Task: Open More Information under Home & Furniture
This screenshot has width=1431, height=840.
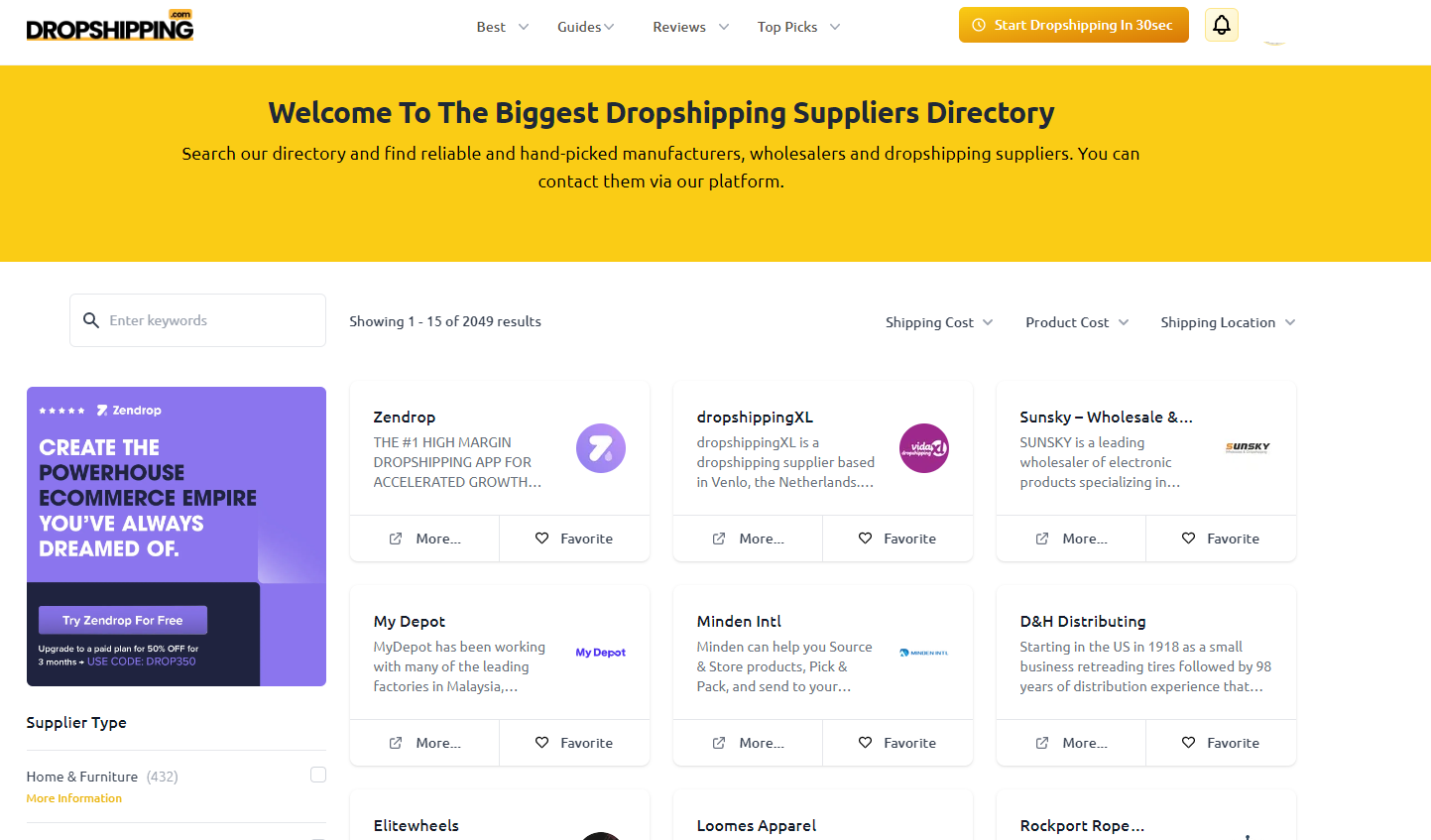Action: tap(74, 798)
